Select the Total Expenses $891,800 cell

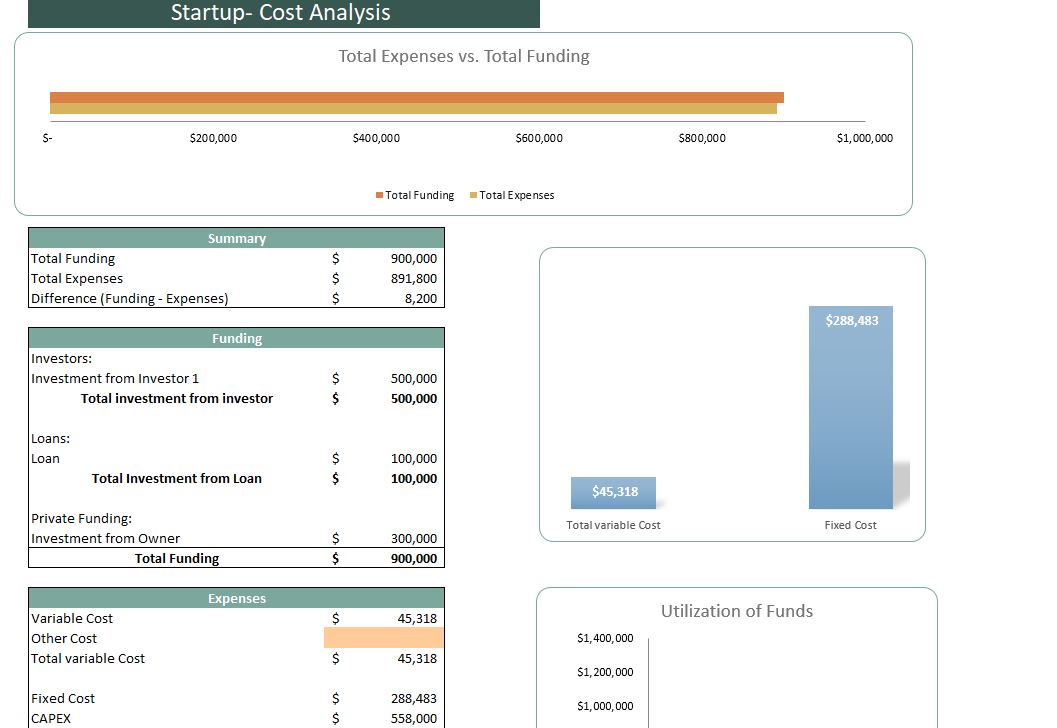click(x=413, y=278)
